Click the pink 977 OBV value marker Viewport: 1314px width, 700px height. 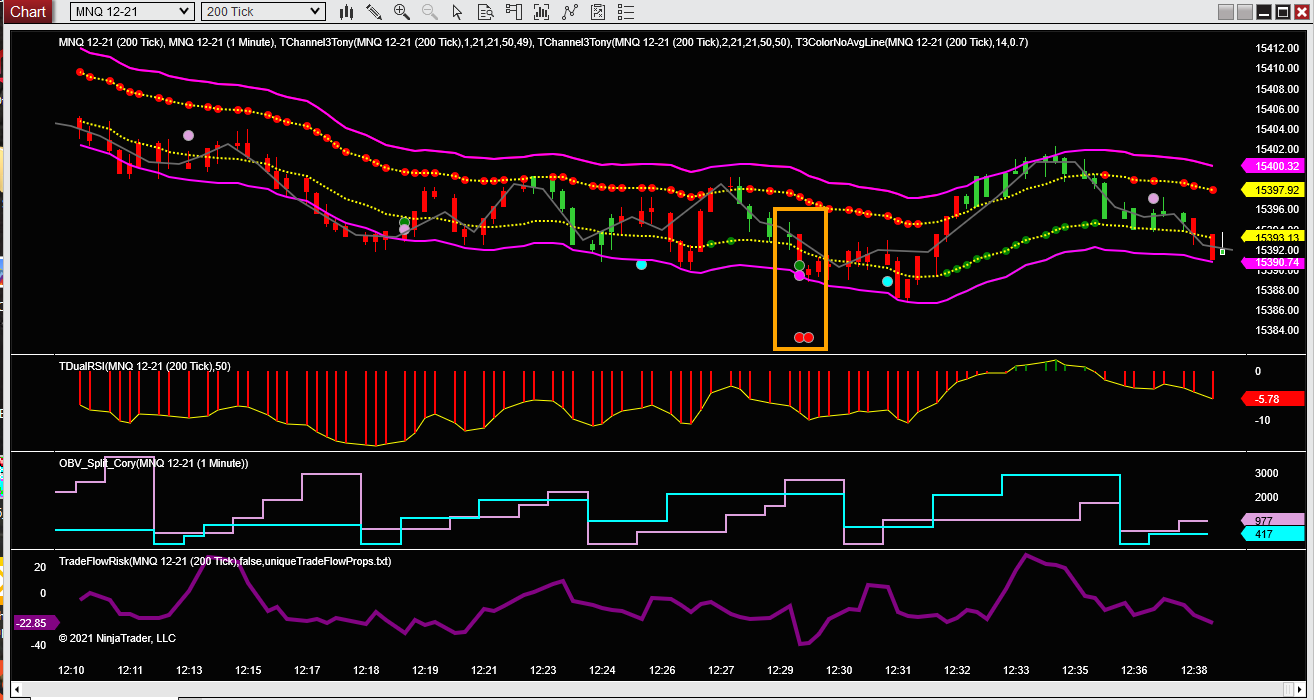pos(1272,520)
